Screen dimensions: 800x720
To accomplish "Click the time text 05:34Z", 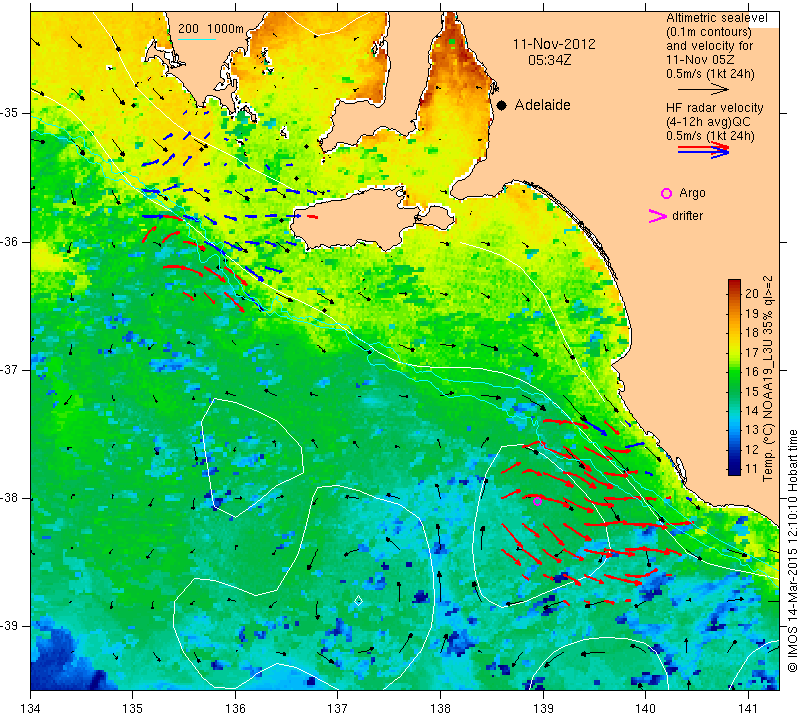I will [x=549, y=60].
